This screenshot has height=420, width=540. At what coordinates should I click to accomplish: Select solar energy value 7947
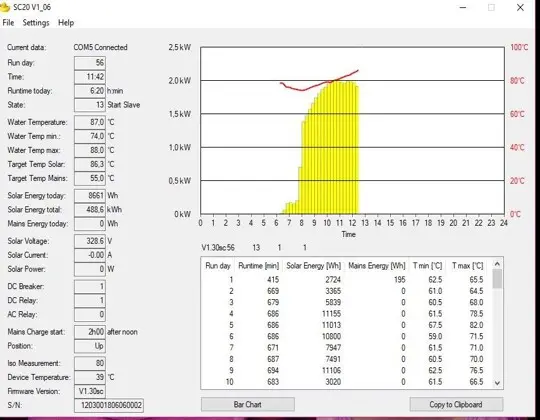[333, 348]
